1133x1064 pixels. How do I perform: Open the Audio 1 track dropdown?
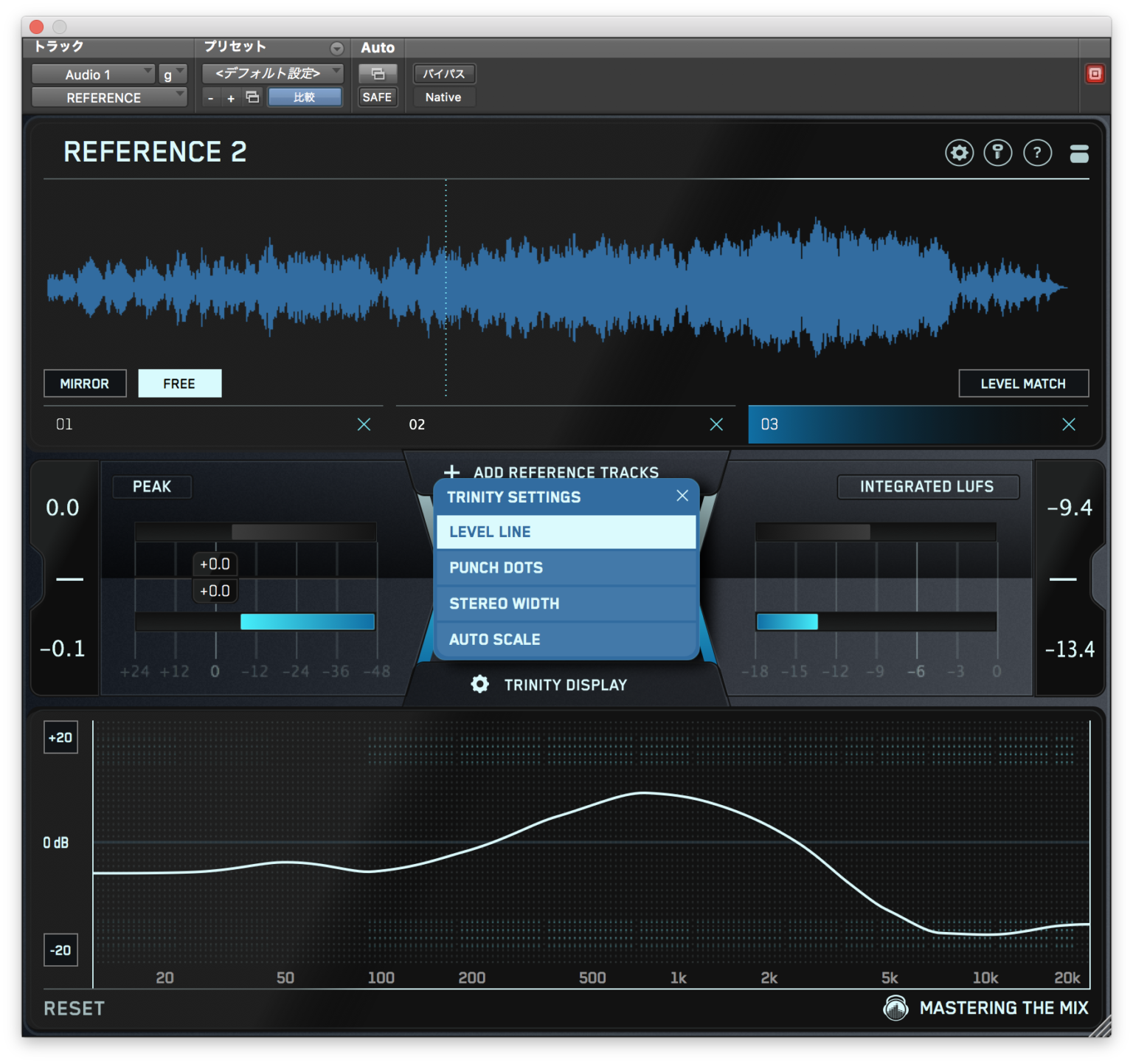click(x=91, y=74)
